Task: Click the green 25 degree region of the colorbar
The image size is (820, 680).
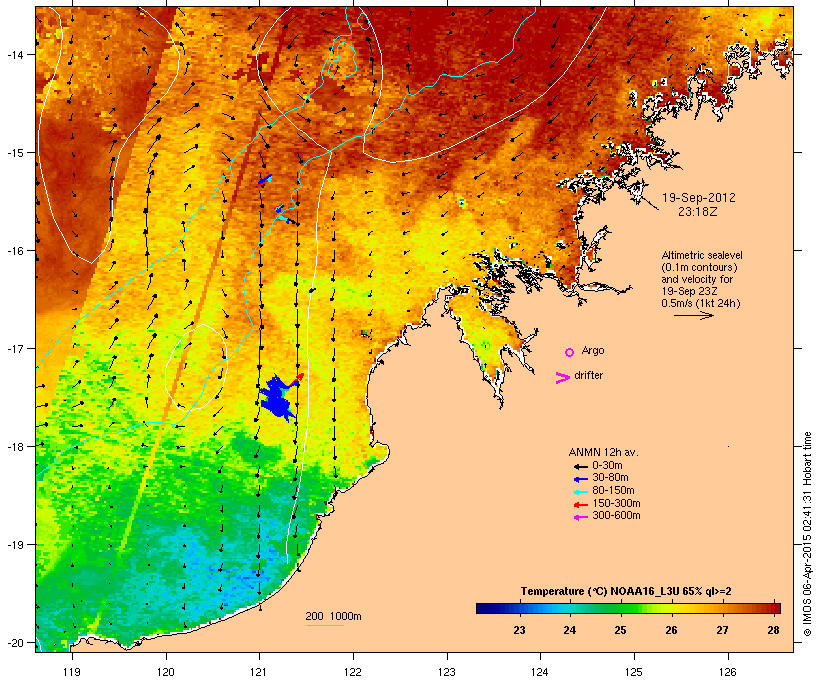Action: 620,608
